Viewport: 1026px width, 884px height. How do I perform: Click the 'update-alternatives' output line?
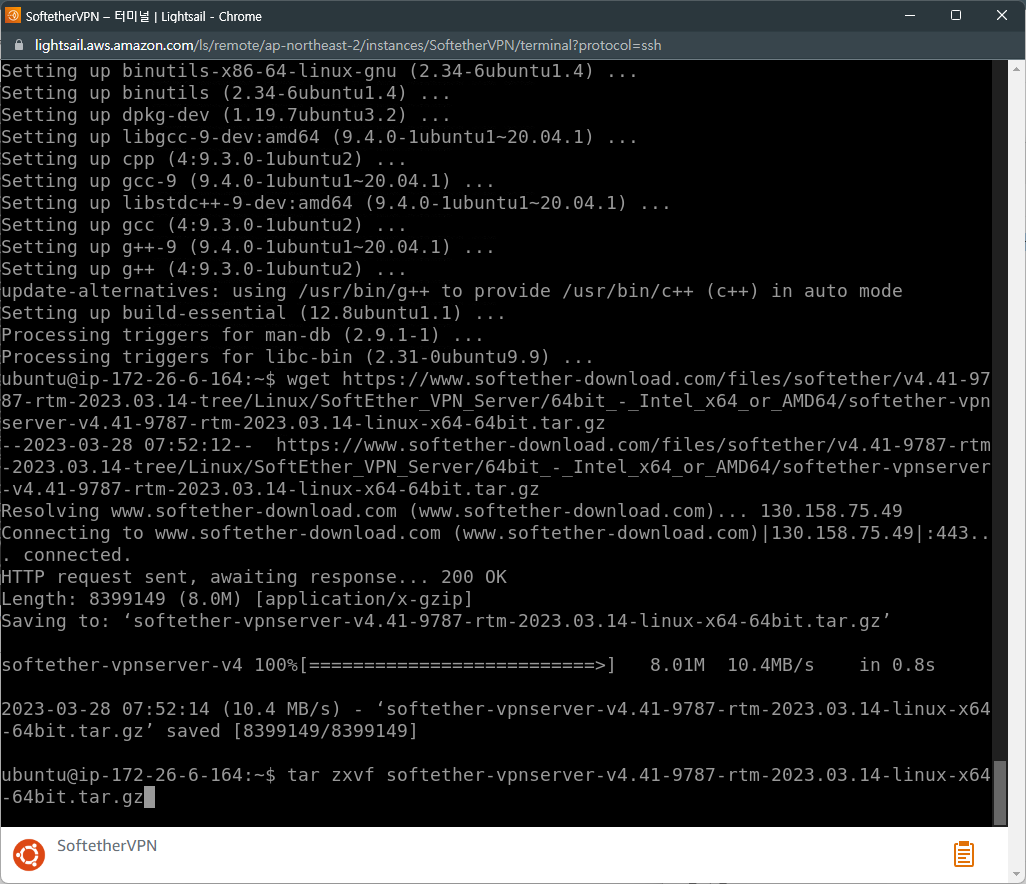click(x=451, y=291)
